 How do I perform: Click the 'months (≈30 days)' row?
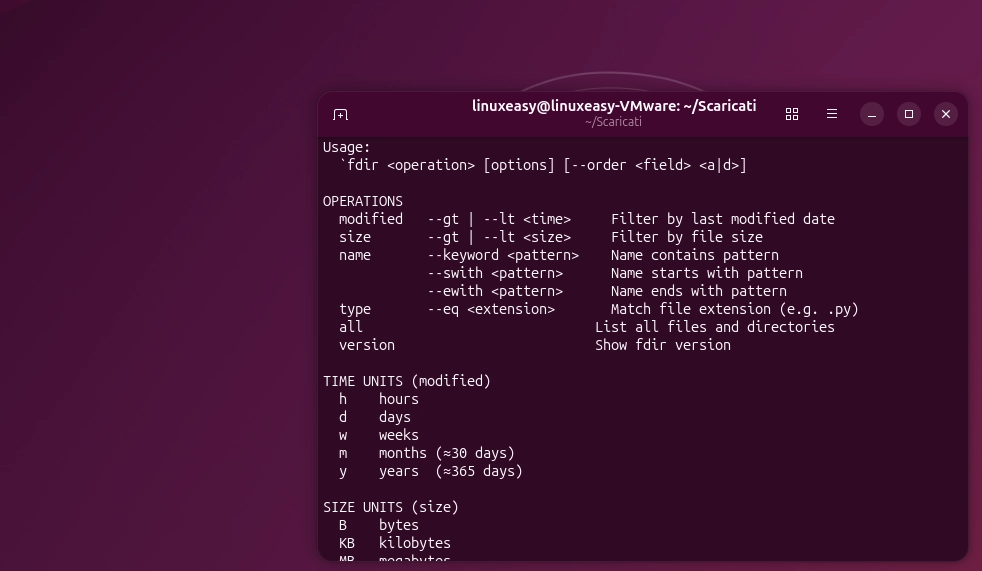tap(426, 453)
